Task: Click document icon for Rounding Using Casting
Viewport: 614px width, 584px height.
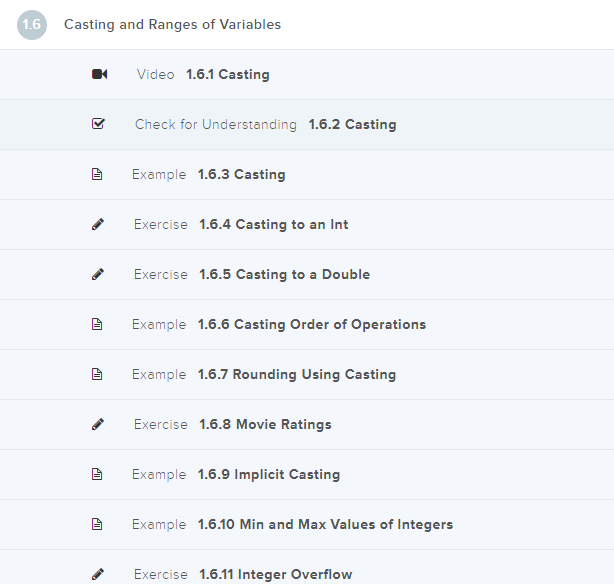Action: pos(97,374)
